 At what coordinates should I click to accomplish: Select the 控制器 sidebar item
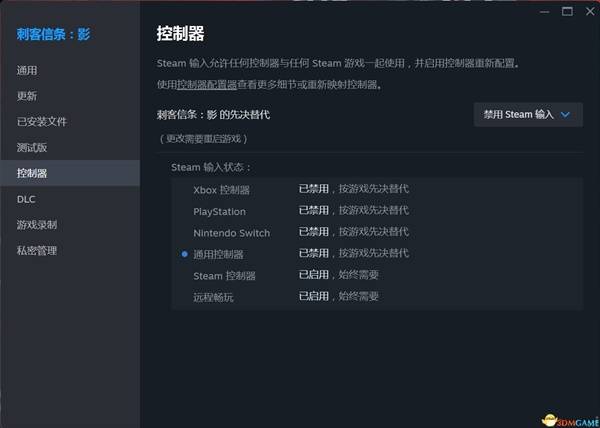click(x=70, y=173)
